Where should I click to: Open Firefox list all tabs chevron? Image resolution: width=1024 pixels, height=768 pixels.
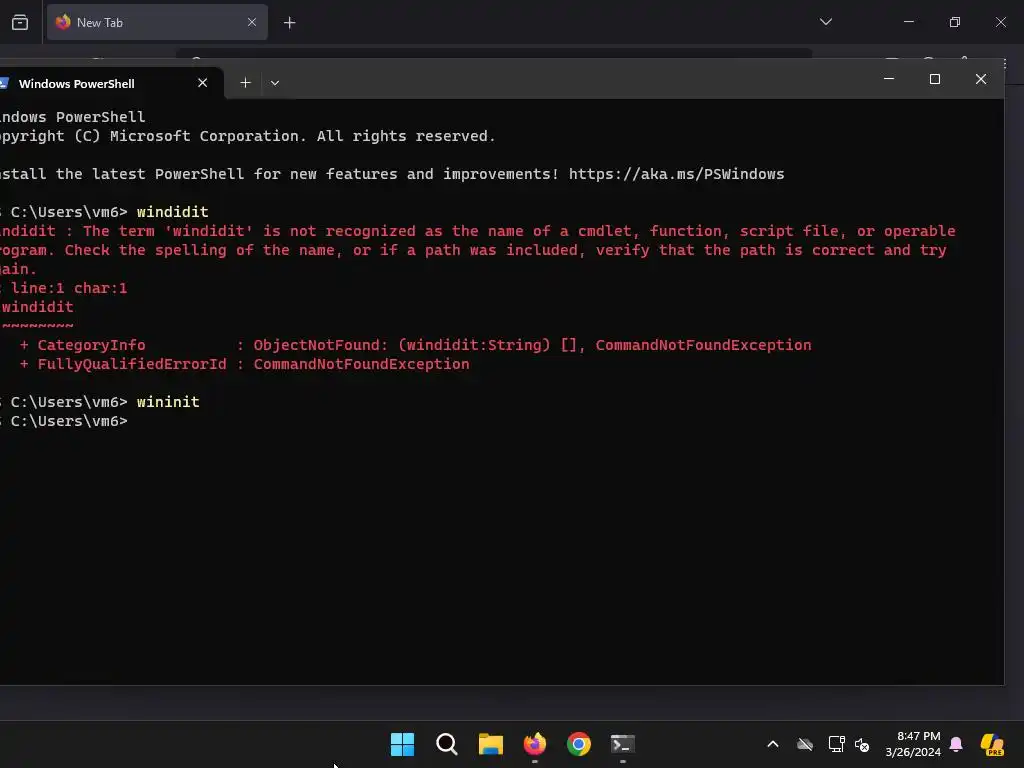click(826, 22)
